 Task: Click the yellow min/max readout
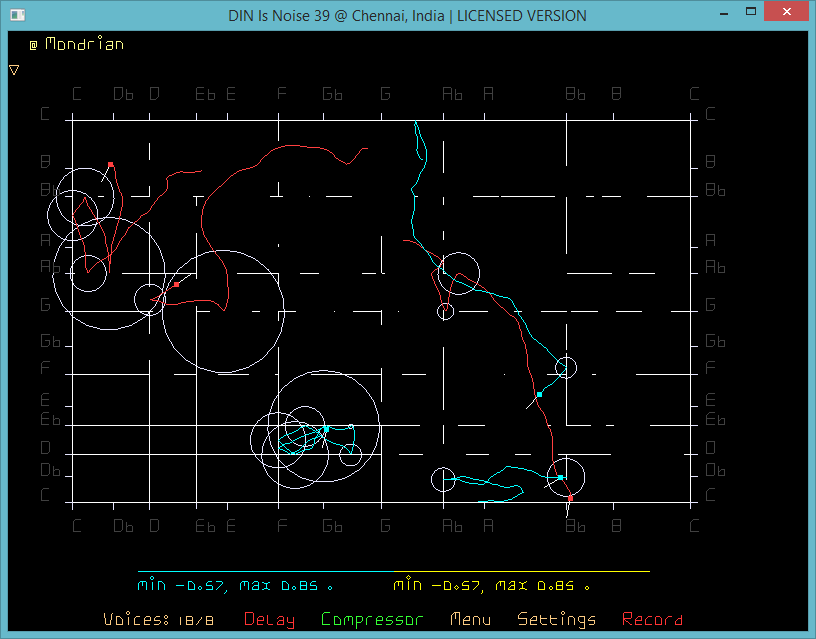491,585
